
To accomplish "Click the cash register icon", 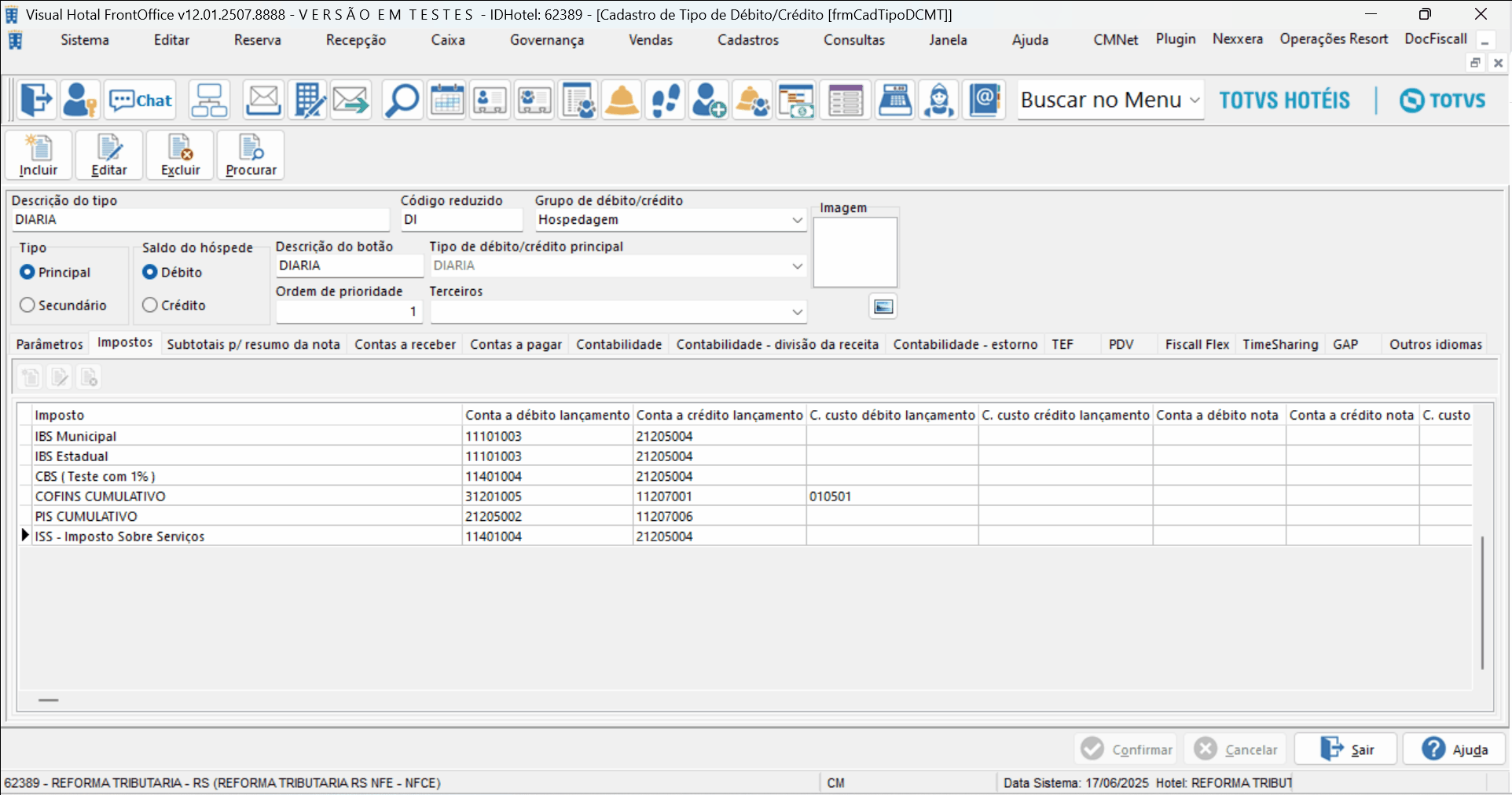I will point(895,101).
